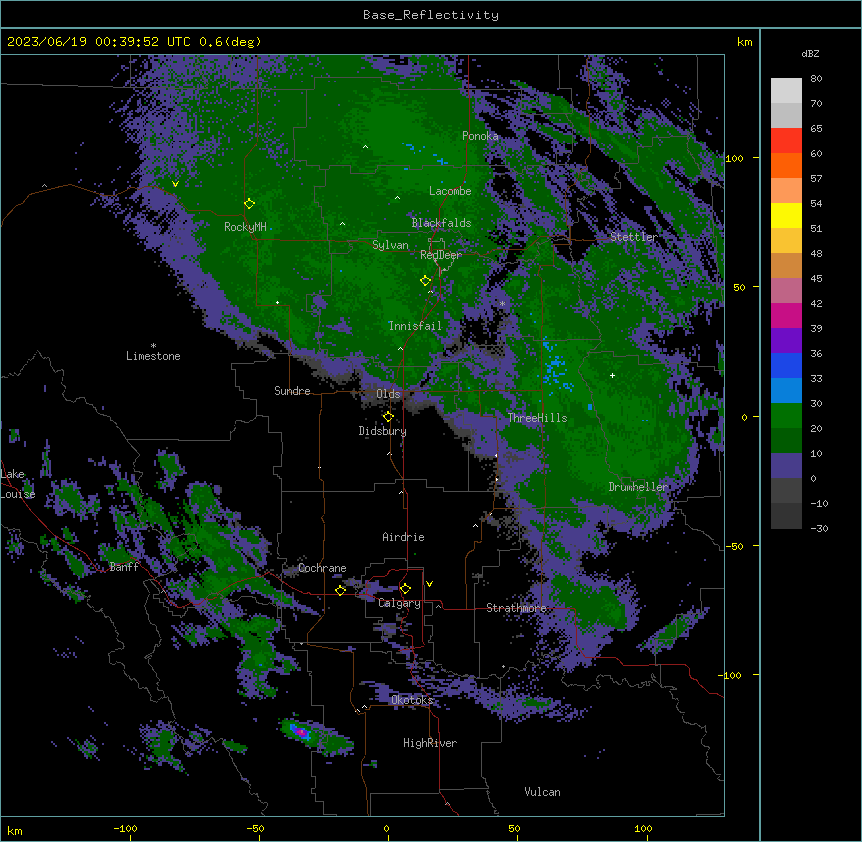
Task: Pick the blue swatch between 36 and 33
Action: pos(786,365)
